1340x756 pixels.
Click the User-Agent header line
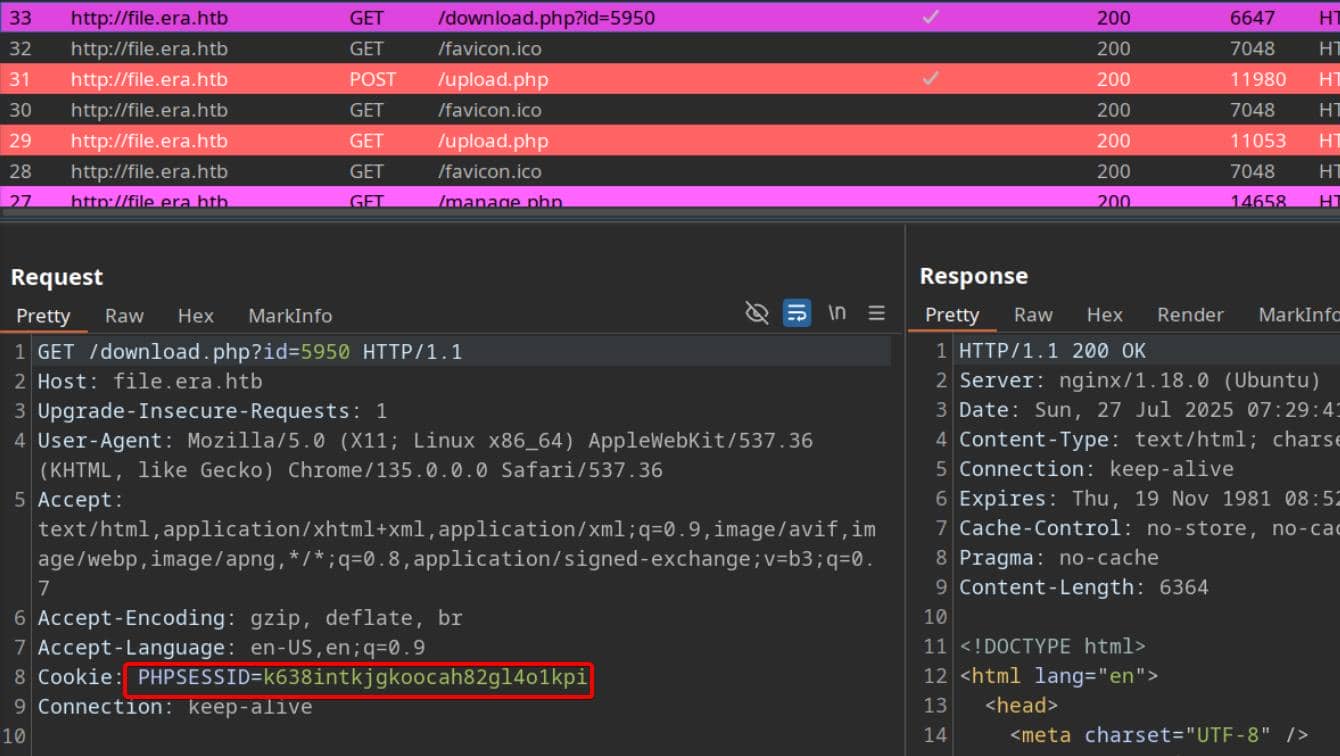coord(425,455)
